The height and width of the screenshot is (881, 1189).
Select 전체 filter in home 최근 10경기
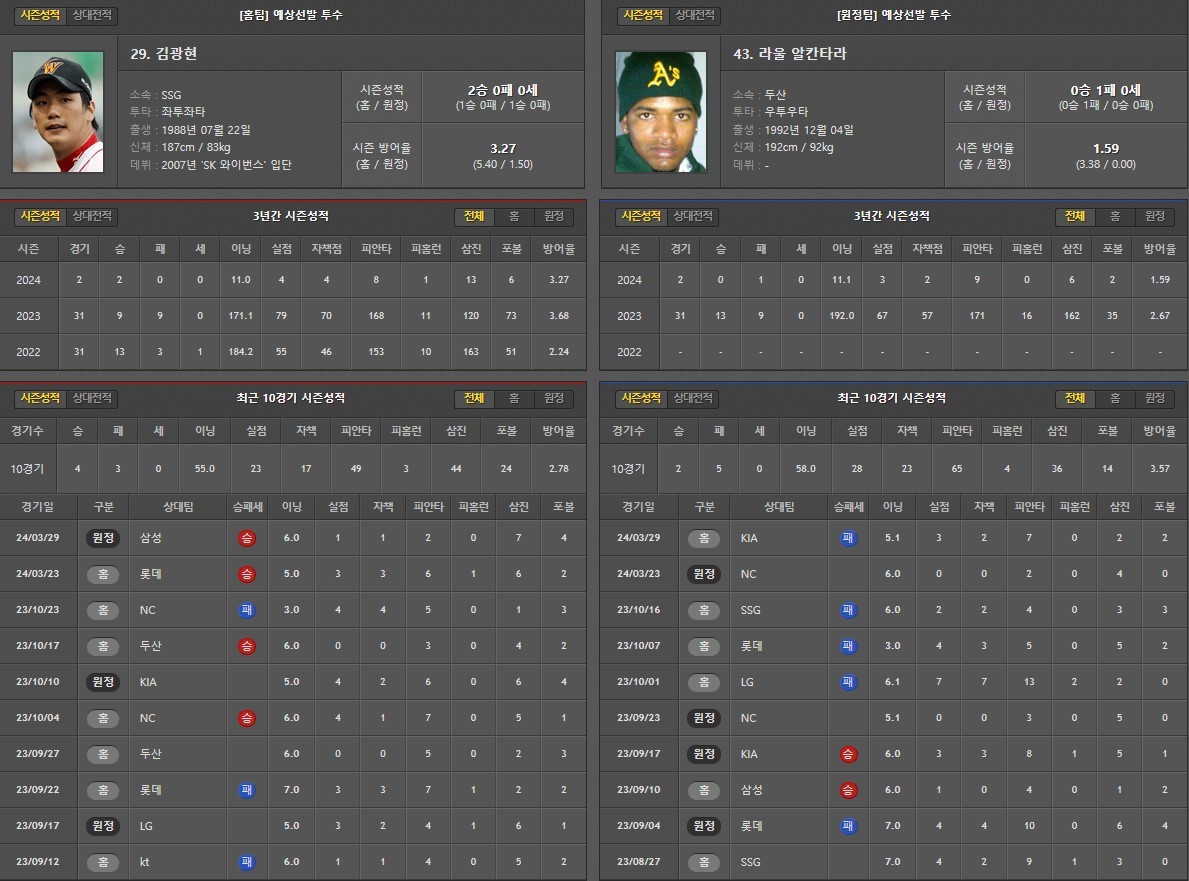point(474,399)
